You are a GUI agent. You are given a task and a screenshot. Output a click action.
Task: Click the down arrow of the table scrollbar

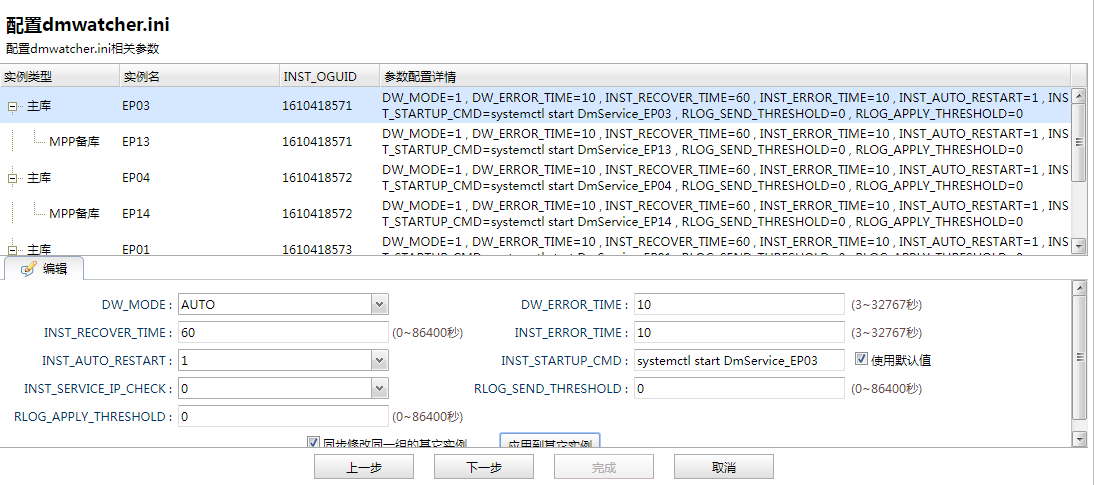[x=1078, y=246]
